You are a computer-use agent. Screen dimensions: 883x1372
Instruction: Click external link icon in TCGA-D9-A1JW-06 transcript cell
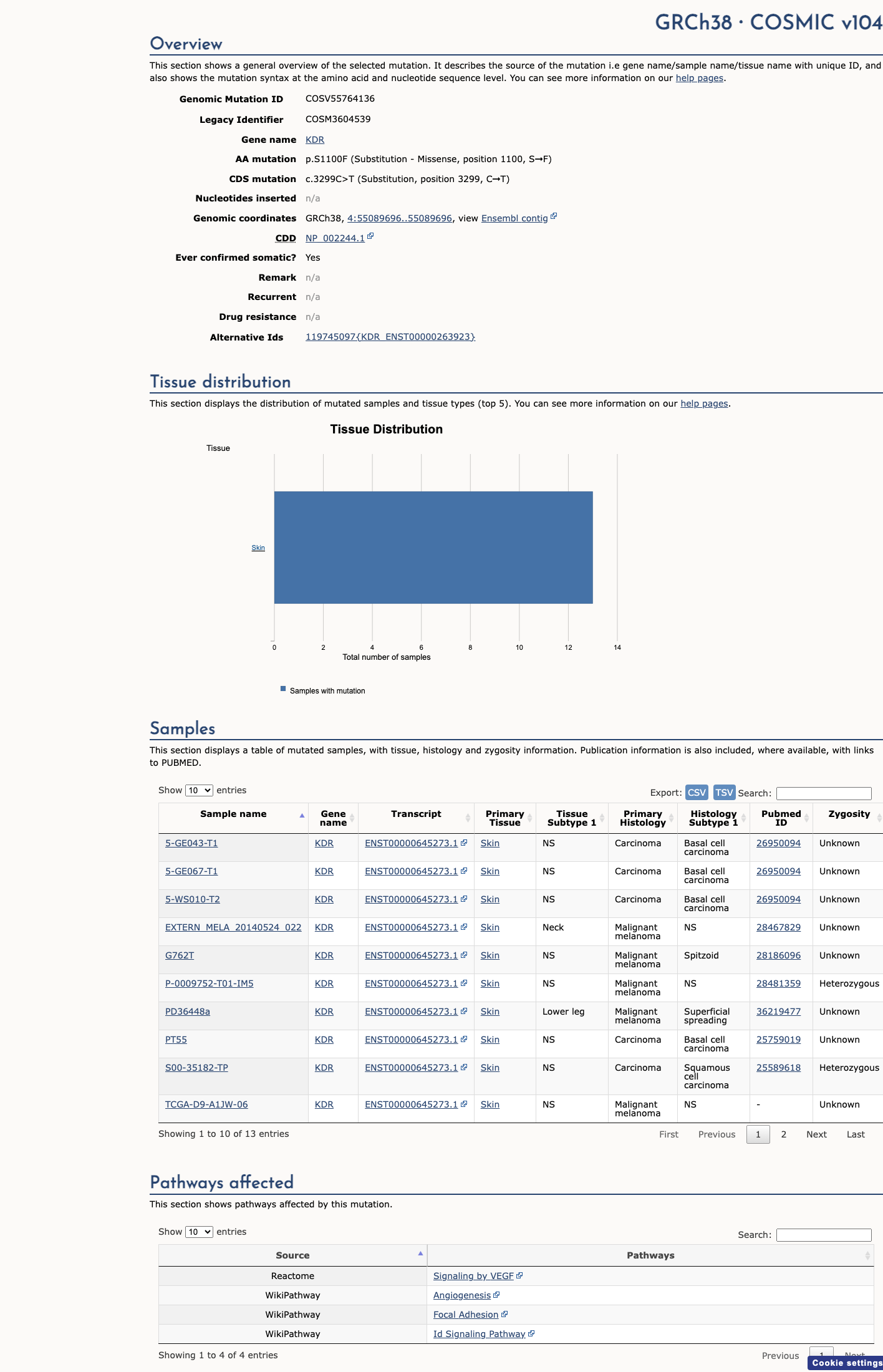(x=464, y=1104)
